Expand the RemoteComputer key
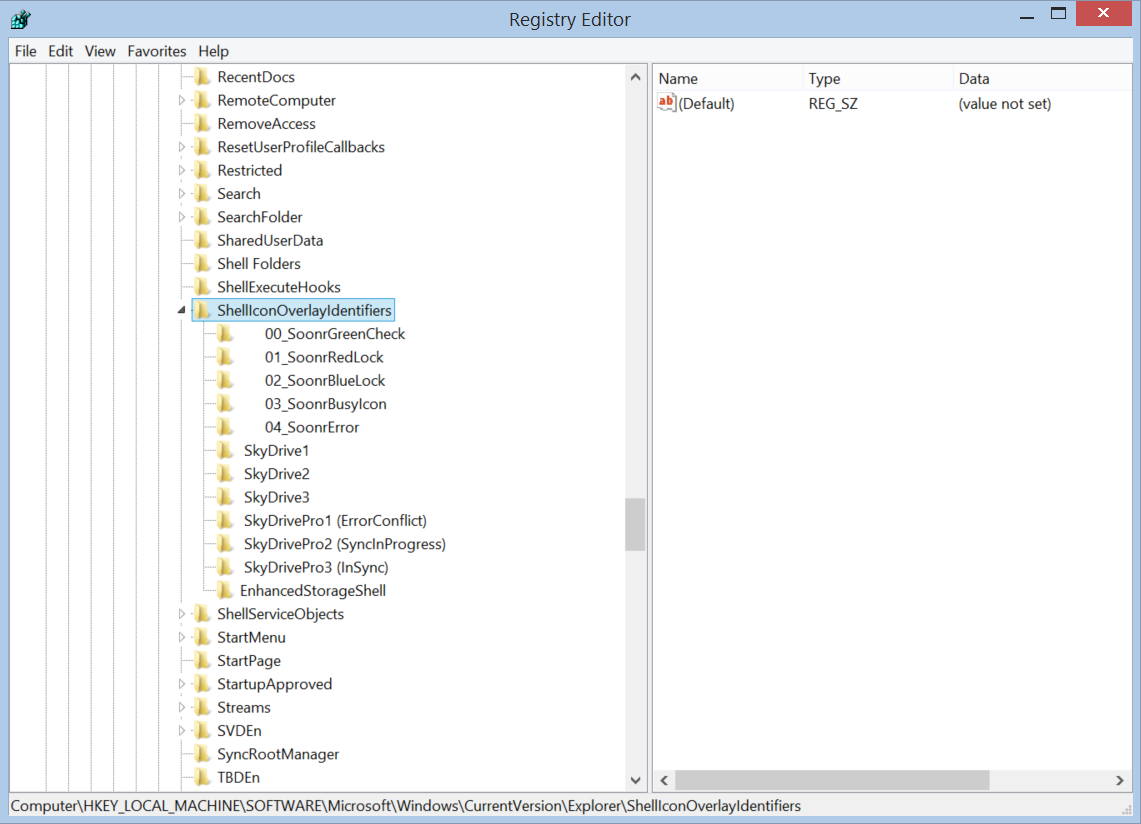Viewport: 1141px width, 824px height. click(182, 101)
